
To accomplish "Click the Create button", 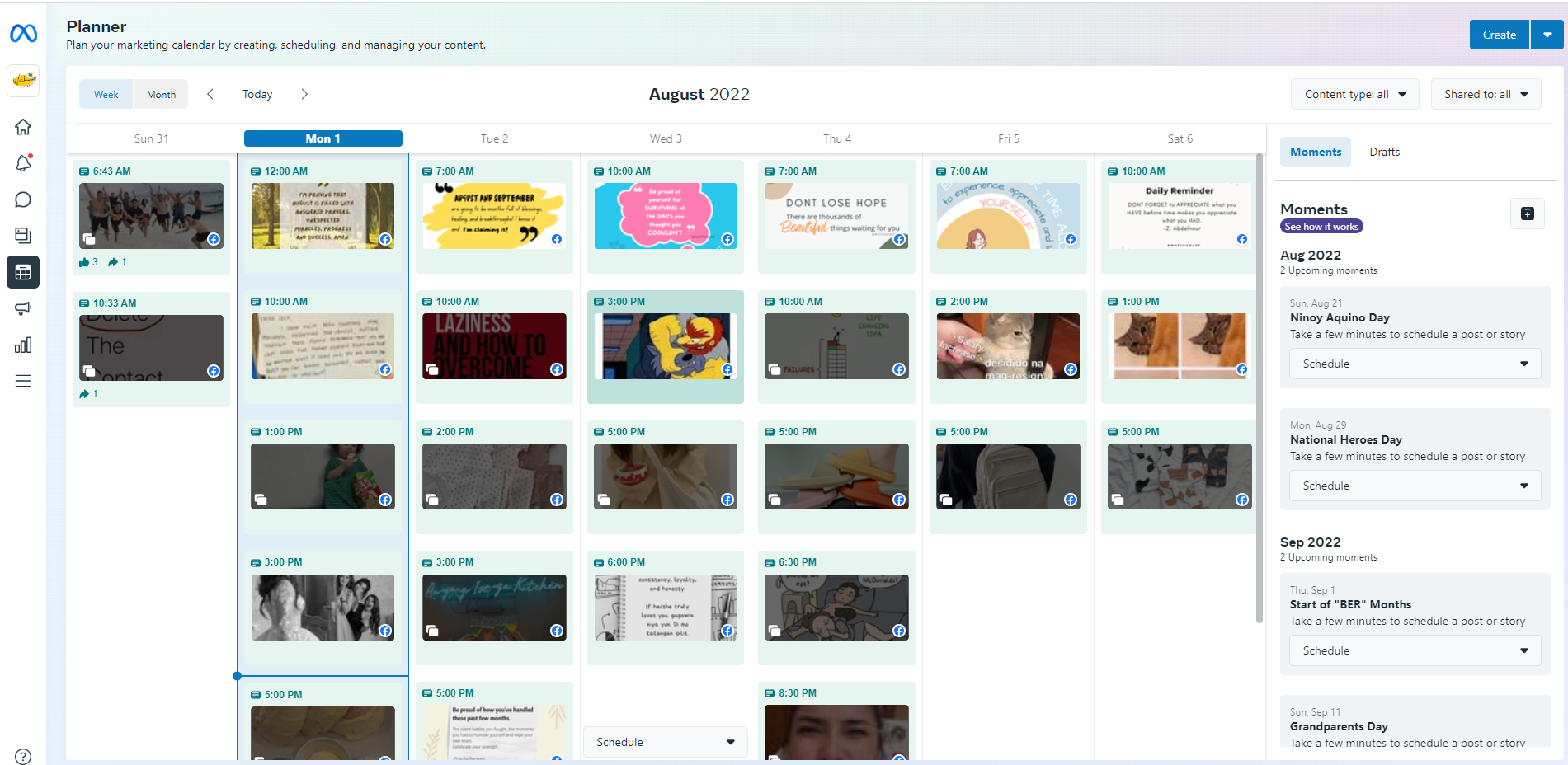I will (x=1500, y=35).
